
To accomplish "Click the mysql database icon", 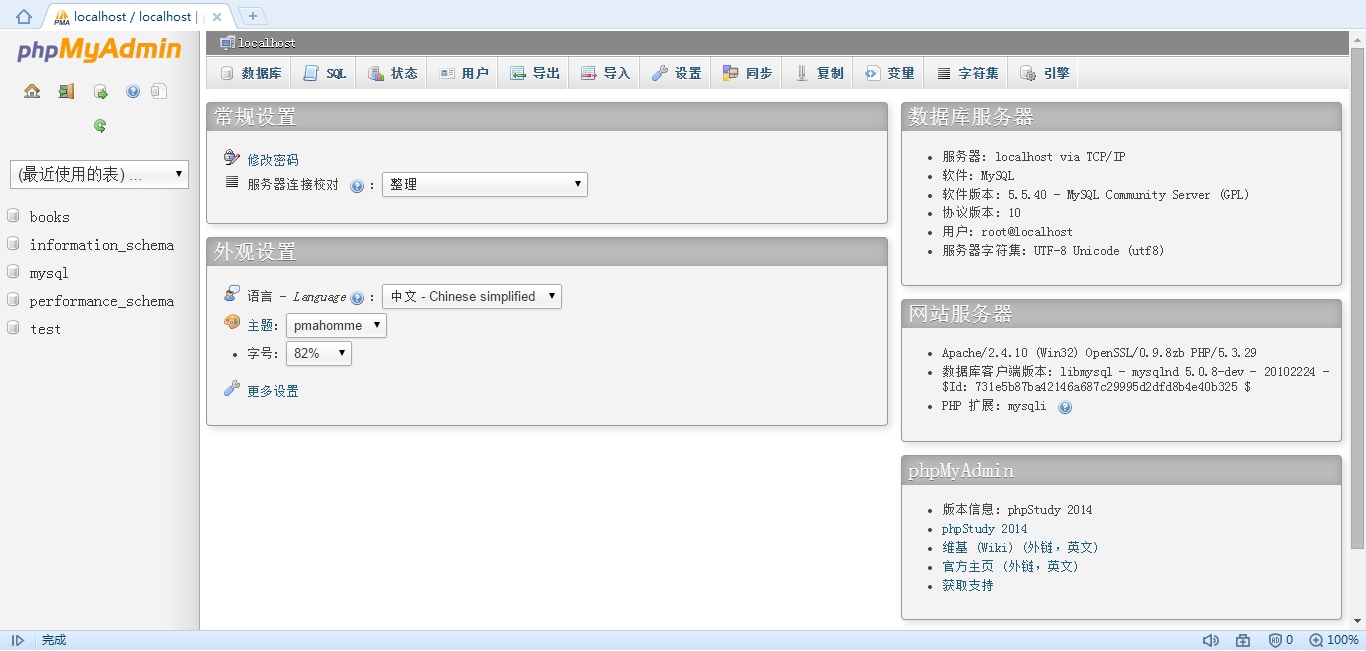I will tap(14, 272).
